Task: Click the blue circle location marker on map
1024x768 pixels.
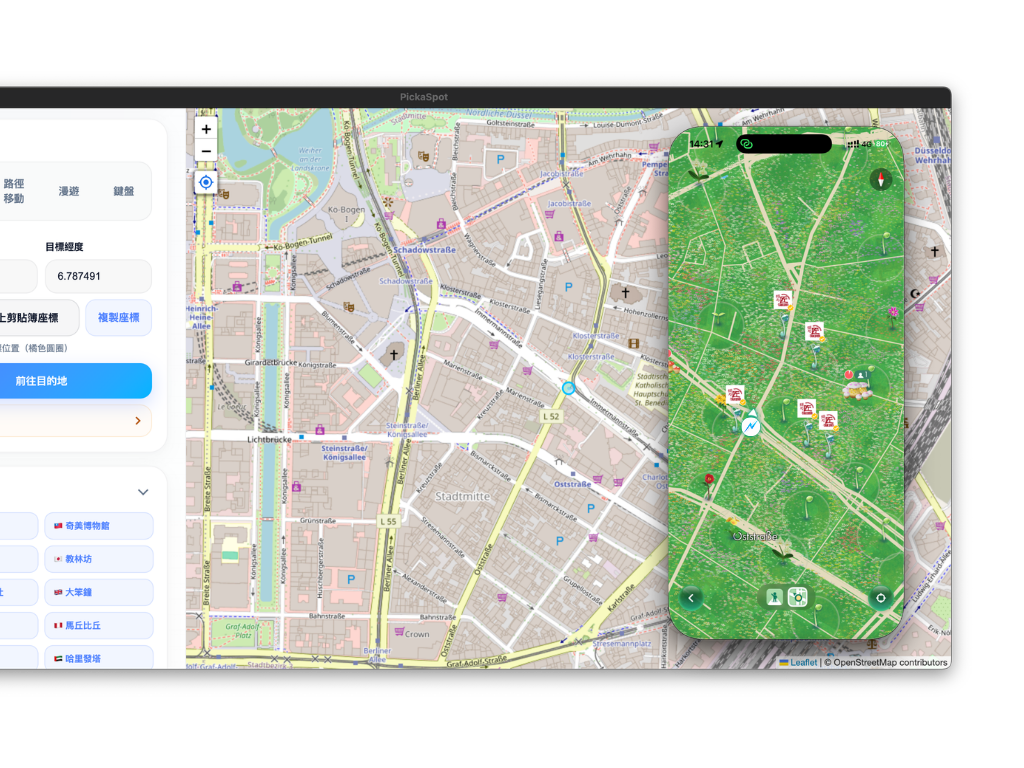Action: [568, 388]
